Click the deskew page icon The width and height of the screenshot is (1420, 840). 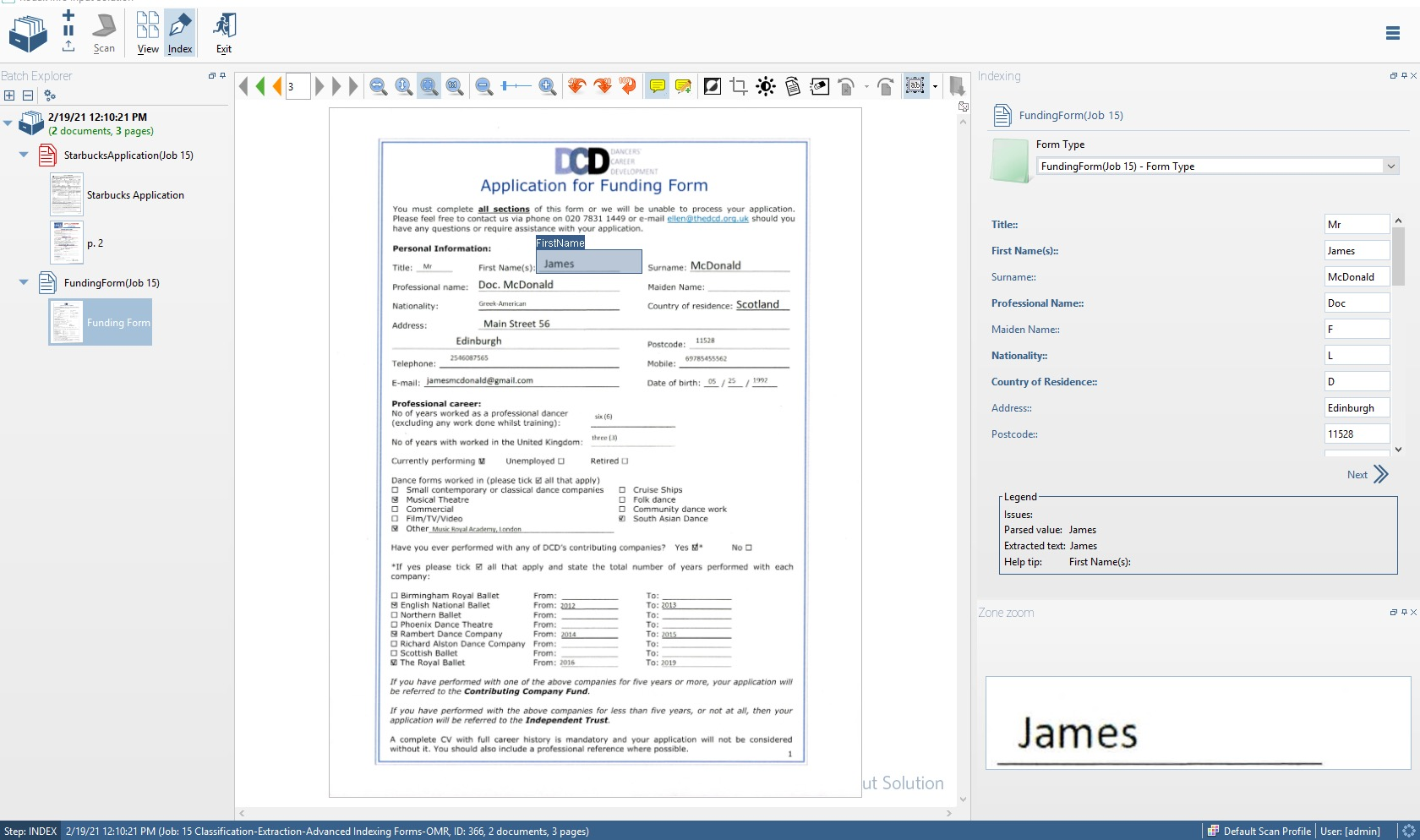click(x=793, y=85)
